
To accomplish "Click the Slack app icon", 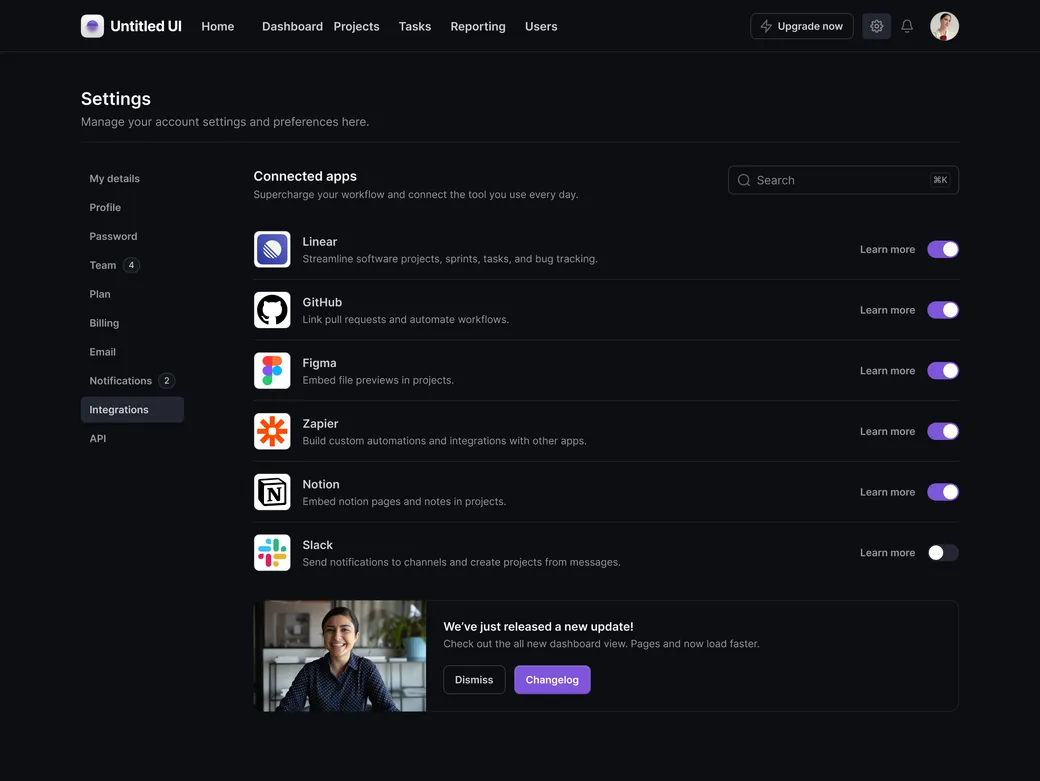I will (x=272, y=552).
